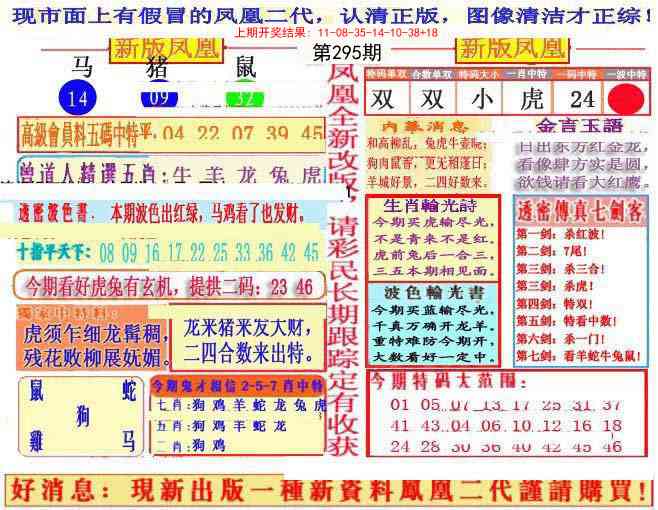The height and width of the screenshot is (510, 658).
Task: Open the 波色输光书 box title
Action: (x=425, y=292)
